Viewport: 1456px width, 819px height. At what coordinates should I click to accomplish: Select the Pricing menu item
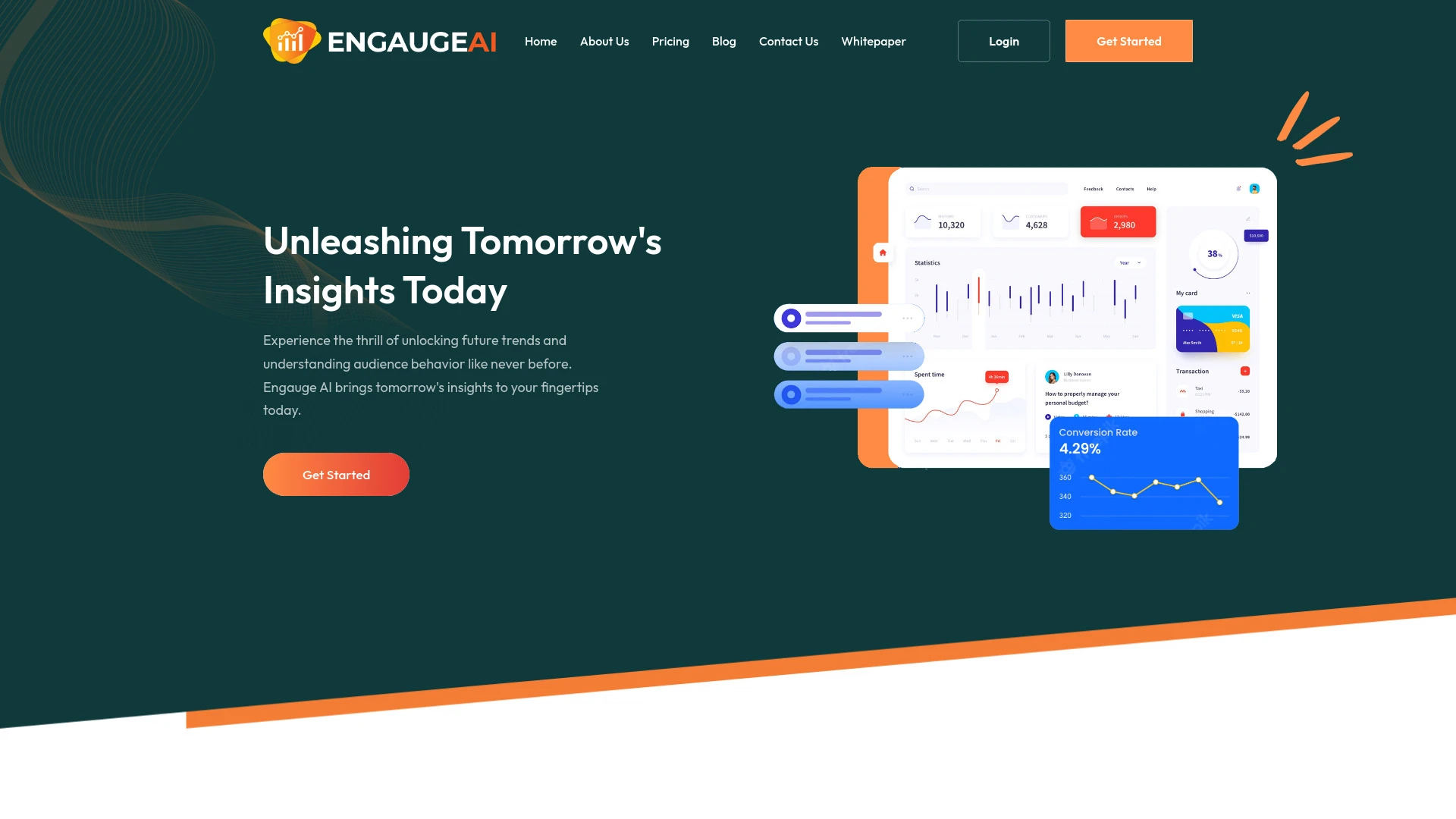click(670, 41)
